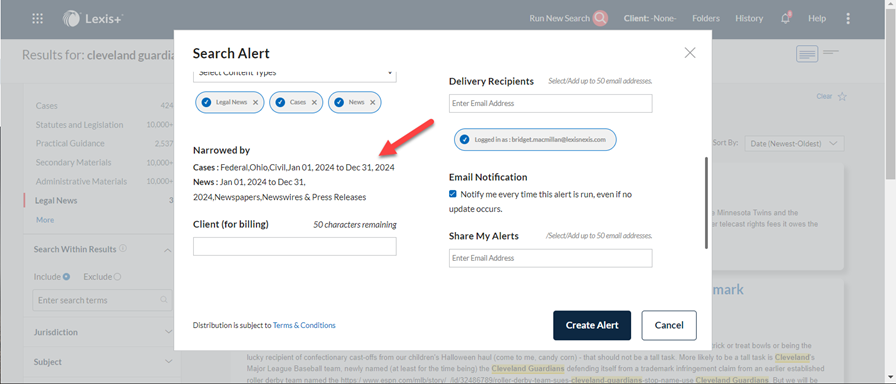Open the Client -None- selector
The width and height of the screenshot is (896, 384).
(x=650, y=18)
